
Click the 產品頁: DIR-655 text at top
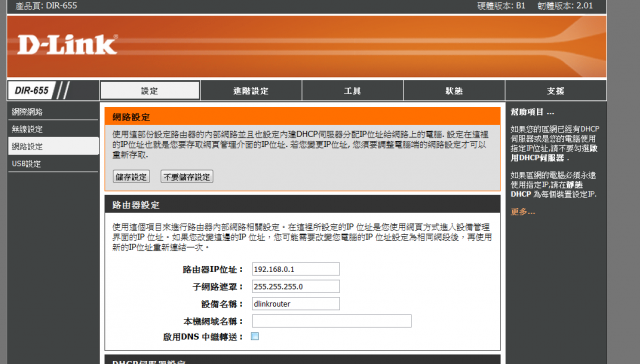click(x=46, y=6)
